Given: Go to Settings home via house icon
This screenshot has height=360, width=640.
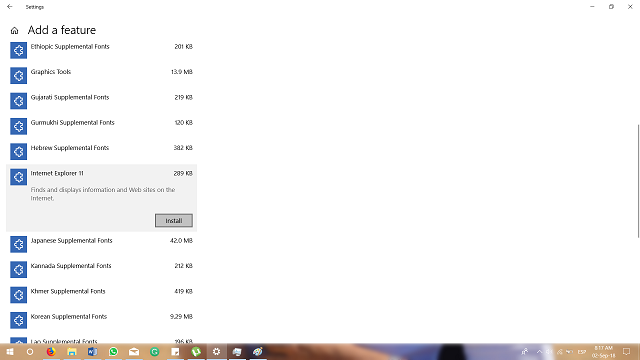Looking at the screenshot, I should coord(15,31).
